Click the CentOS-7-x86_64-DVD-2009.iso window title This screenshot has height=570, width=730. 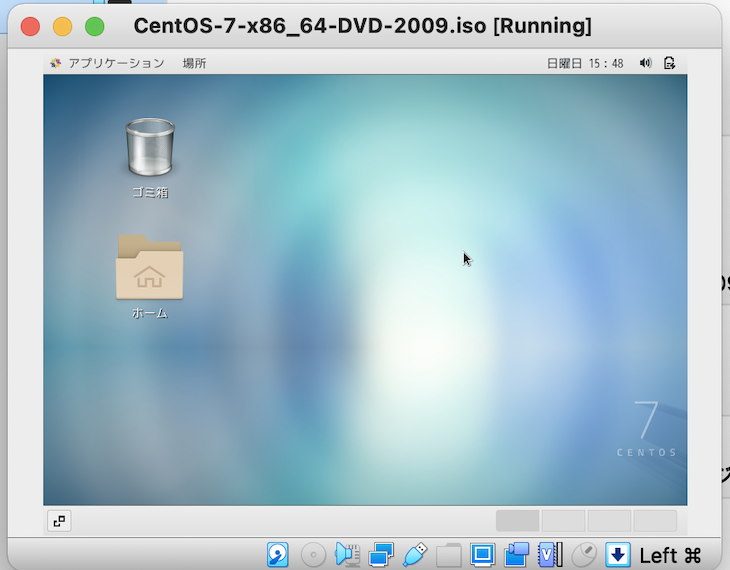tap(363, 26)
